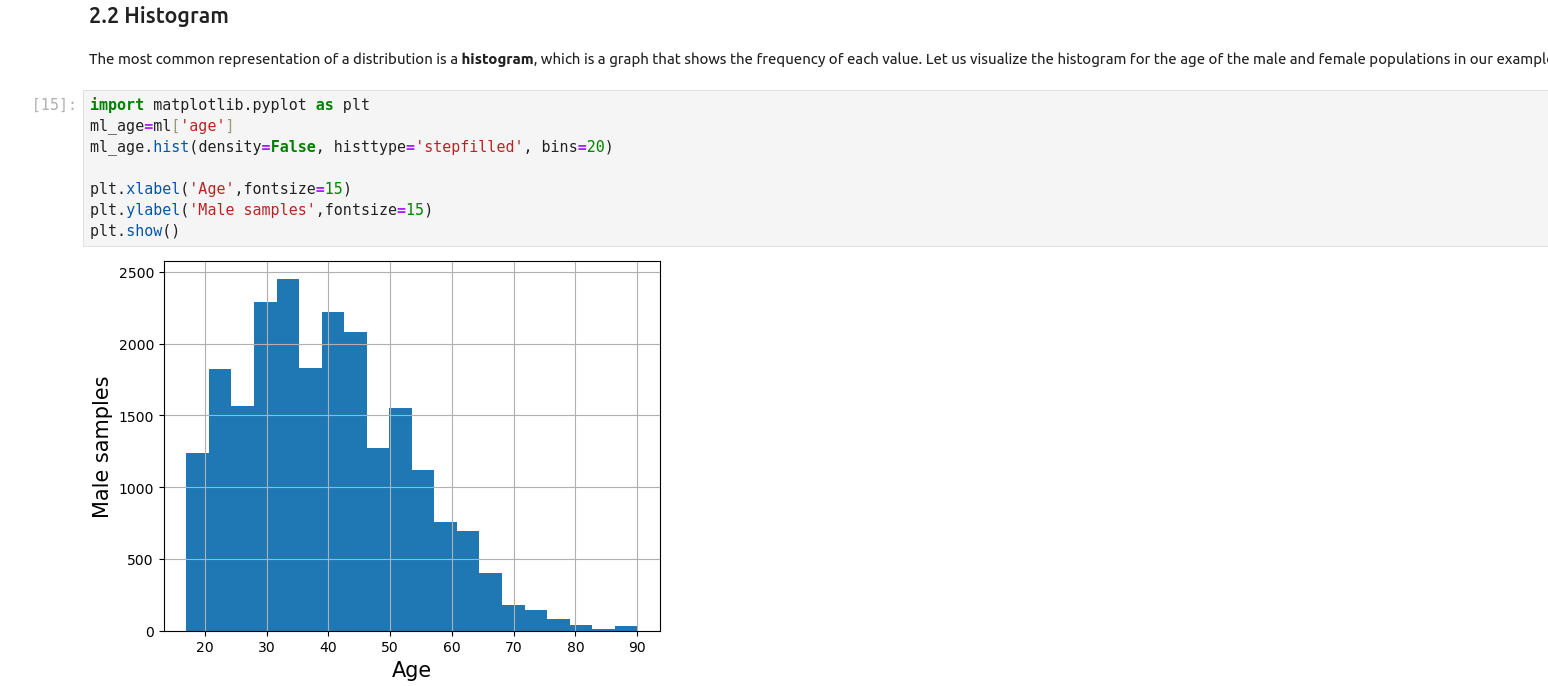Select the cell prompt number [15]

[x=54, y=105]
